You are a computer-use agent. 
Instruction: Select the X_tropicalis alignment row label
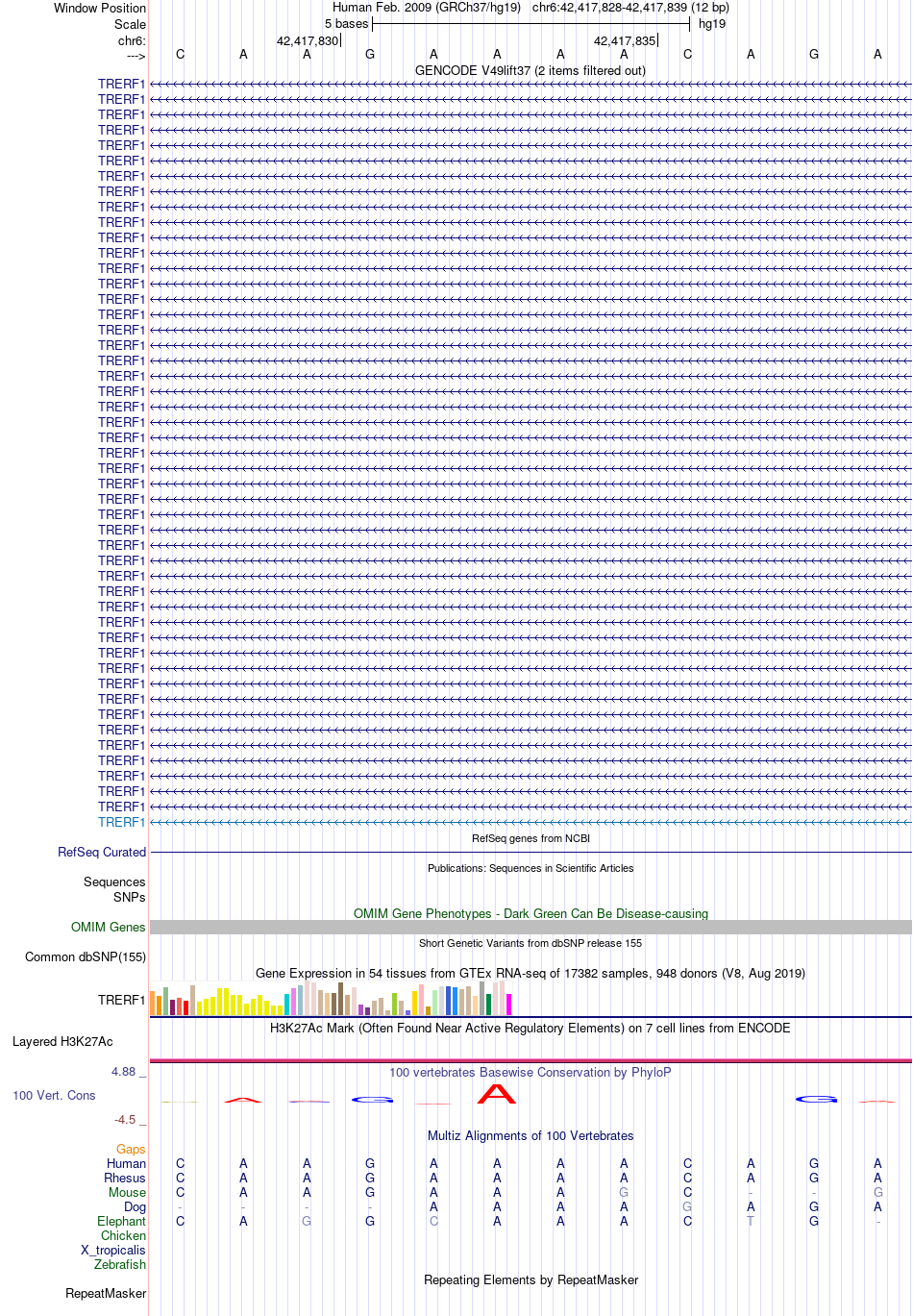click(113, 1250)
